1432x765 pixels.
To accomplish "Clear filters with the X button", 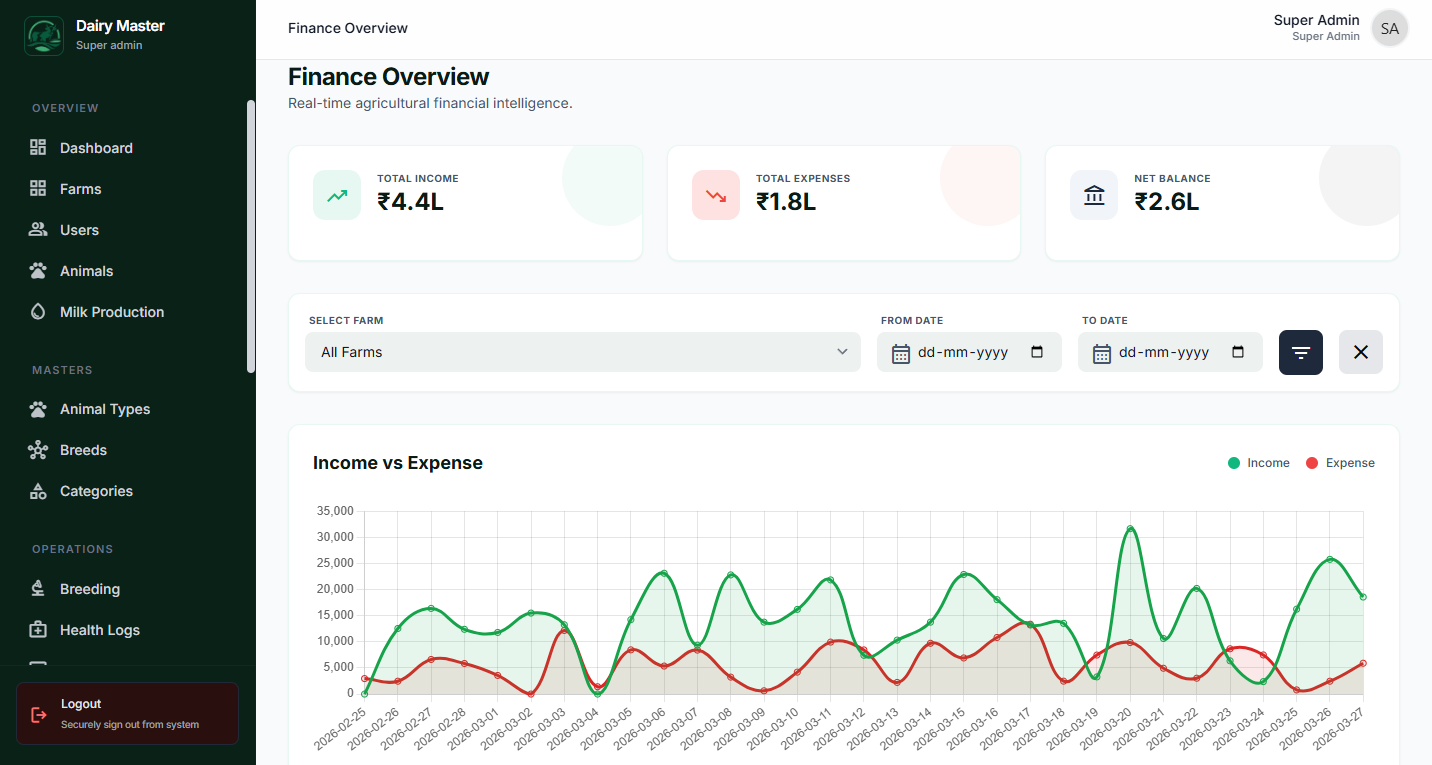I will pyautogui.click(x=1360, y=352).
